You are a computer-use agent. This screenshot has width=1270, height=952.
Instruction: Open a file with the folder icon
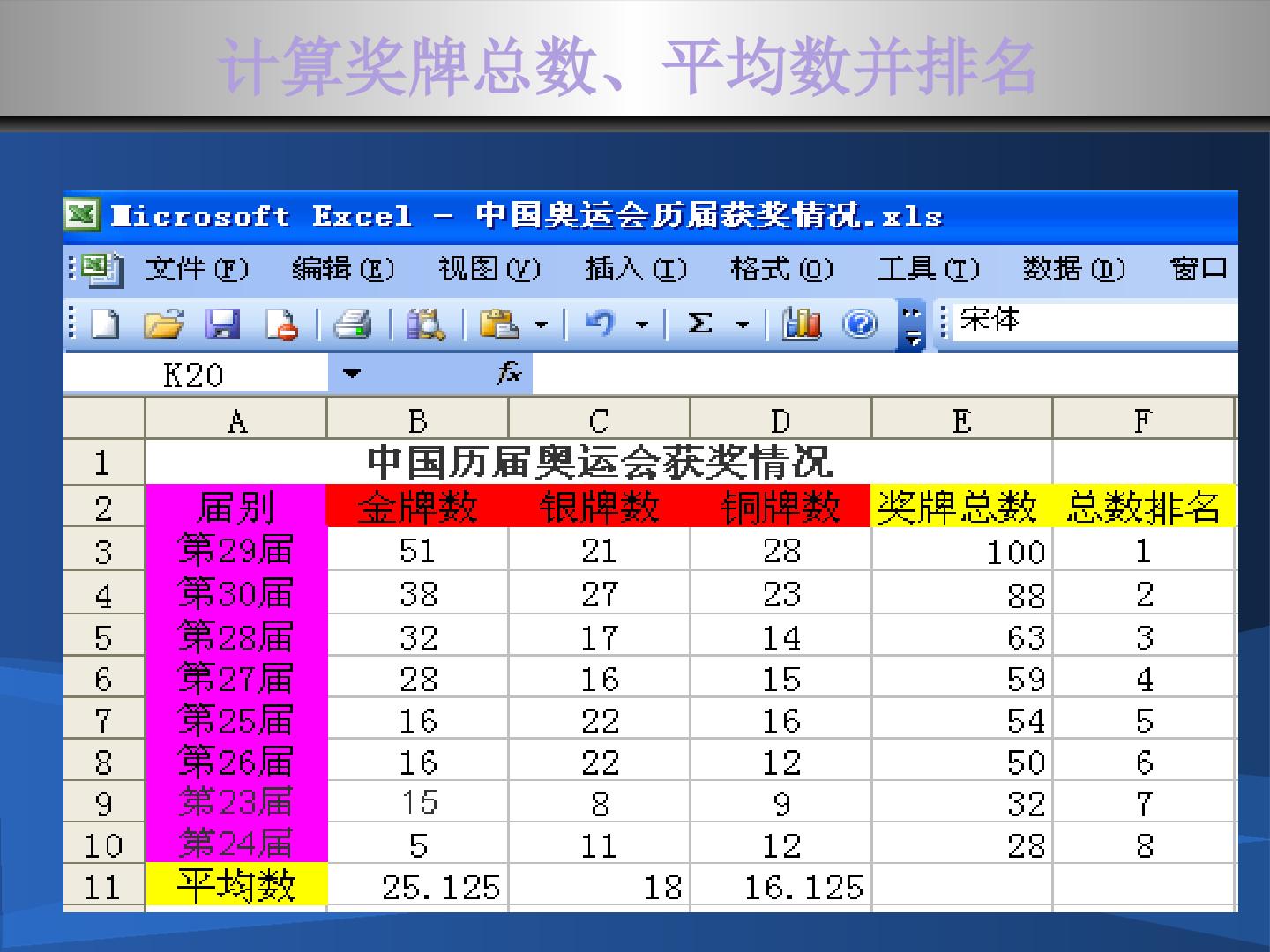[164, 324]
